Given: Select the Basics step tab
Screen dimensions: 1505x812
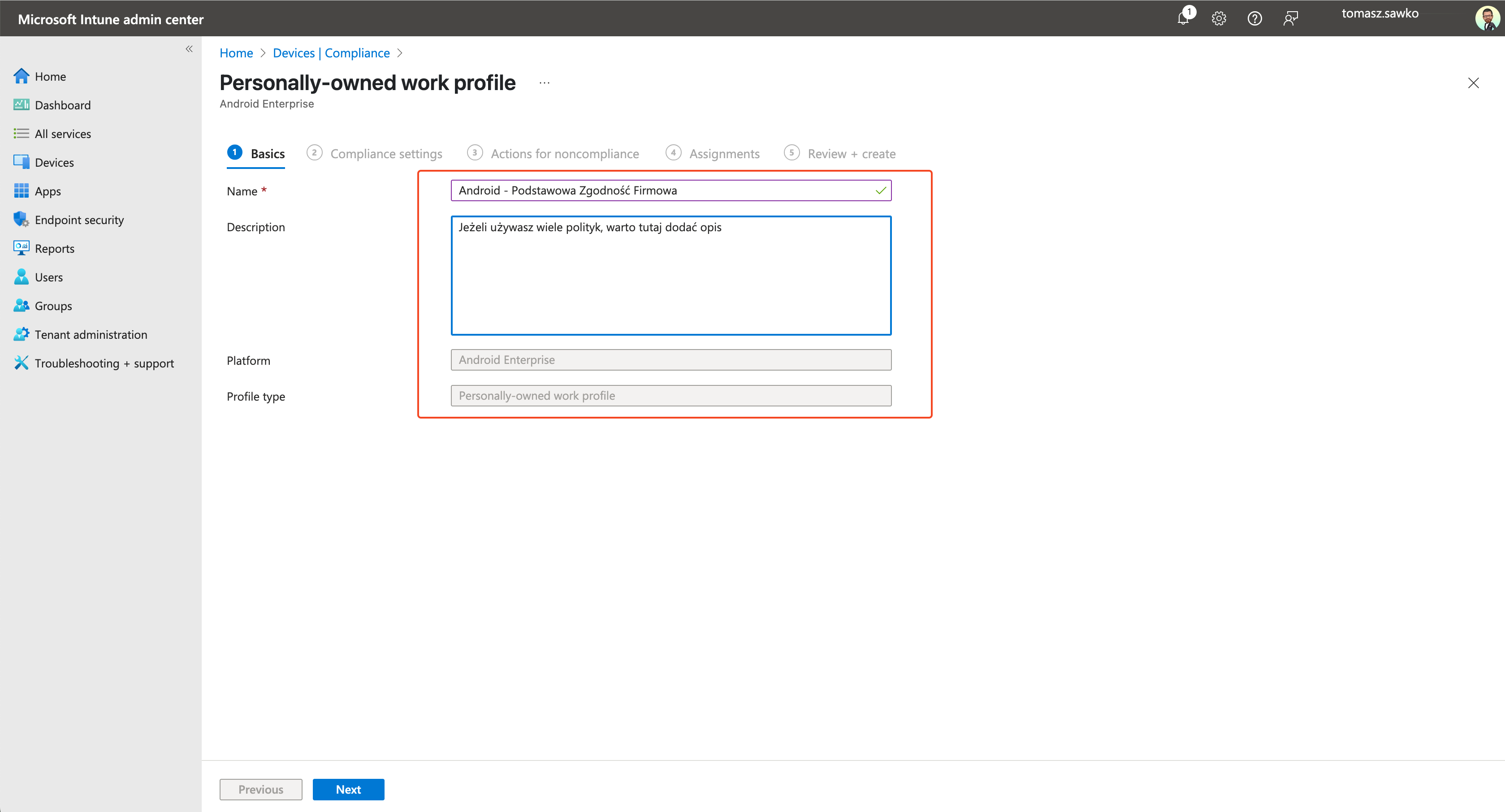Looking at the screenshot, I should click(256, 154).
